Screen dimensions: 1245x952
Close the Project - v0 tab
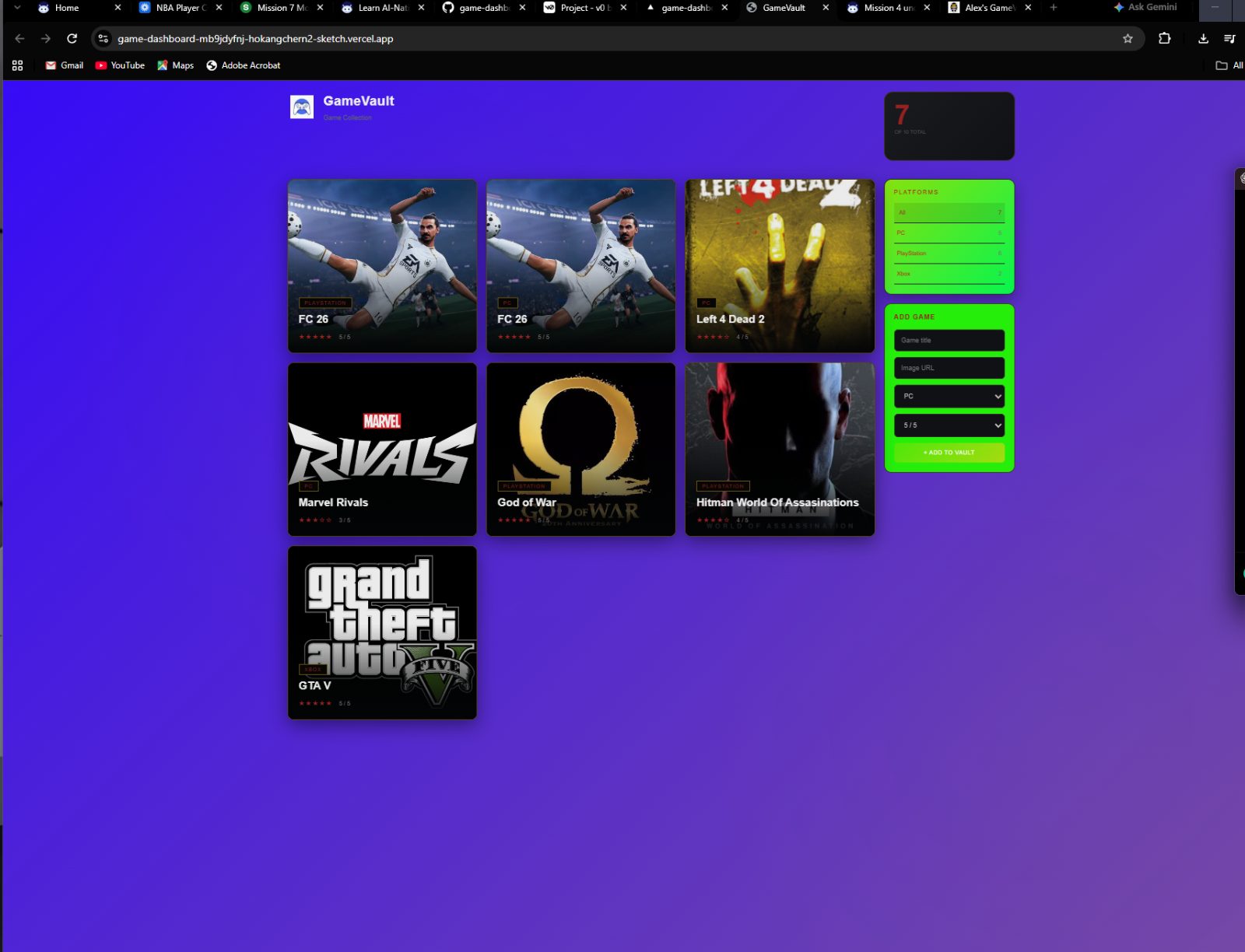coord(623,8)
